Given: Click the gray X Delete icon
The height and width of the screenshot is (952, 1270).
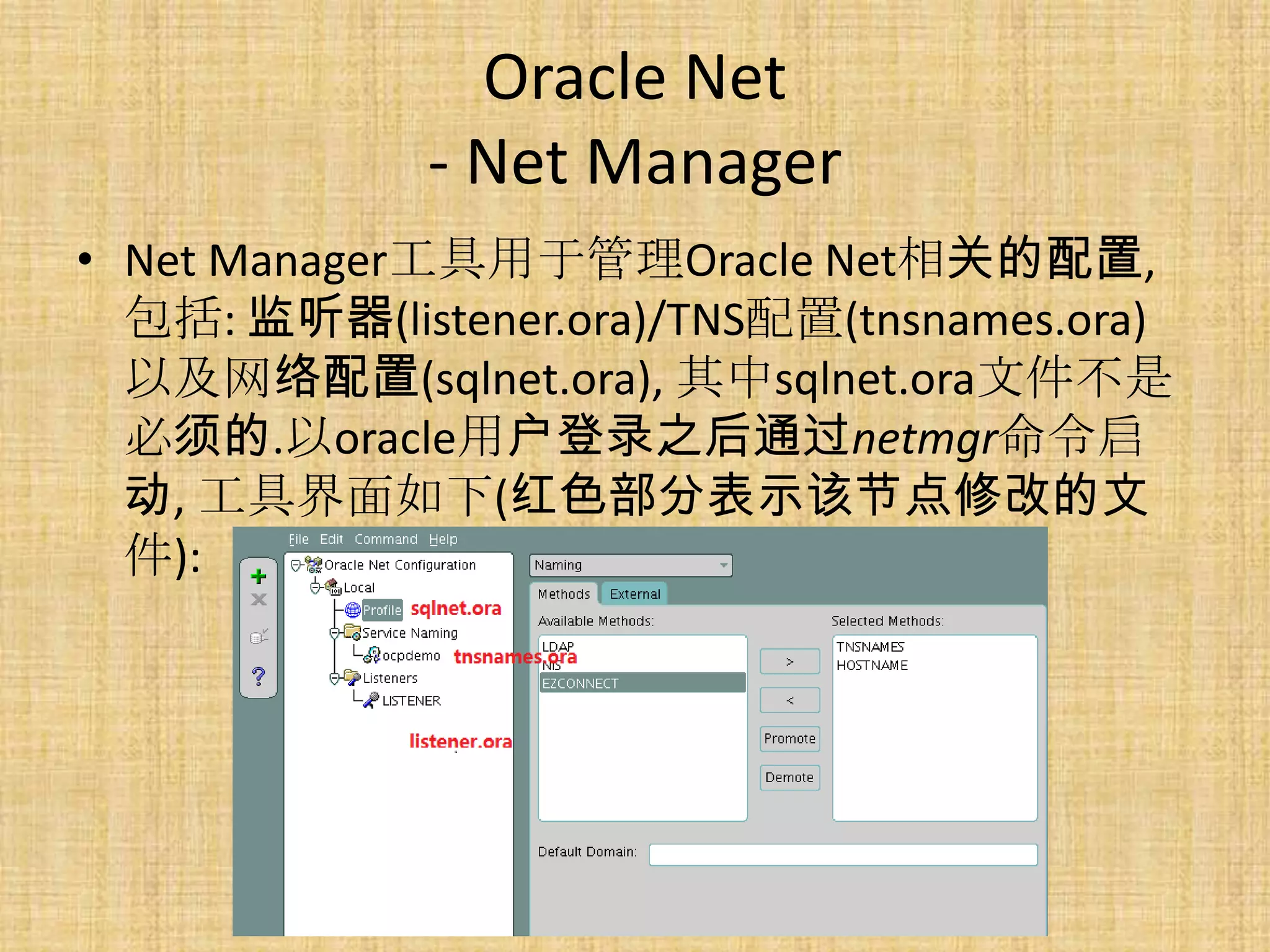Looking at the screenshot, I should [x=259, y=599].
